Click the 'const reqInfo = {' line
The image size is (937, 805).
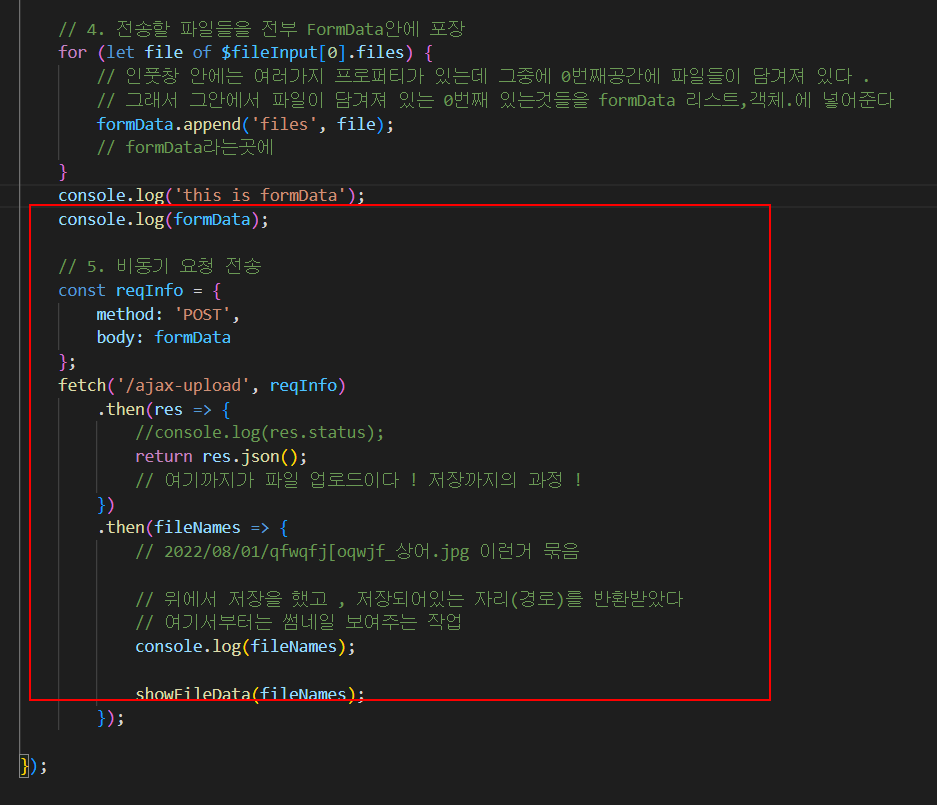(x=139, y=290)
